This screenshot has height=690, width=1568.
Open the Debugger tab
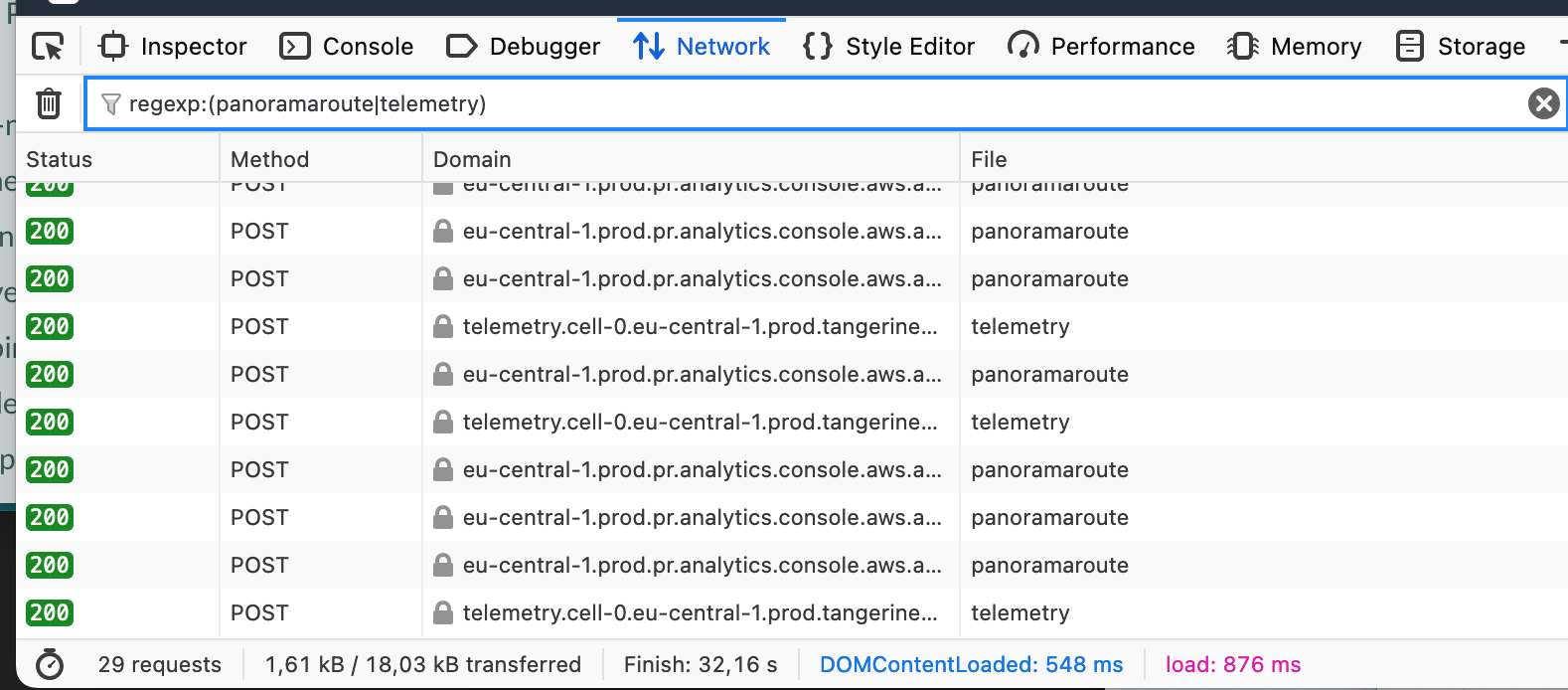pyautogui.click(x=524, y=47)
